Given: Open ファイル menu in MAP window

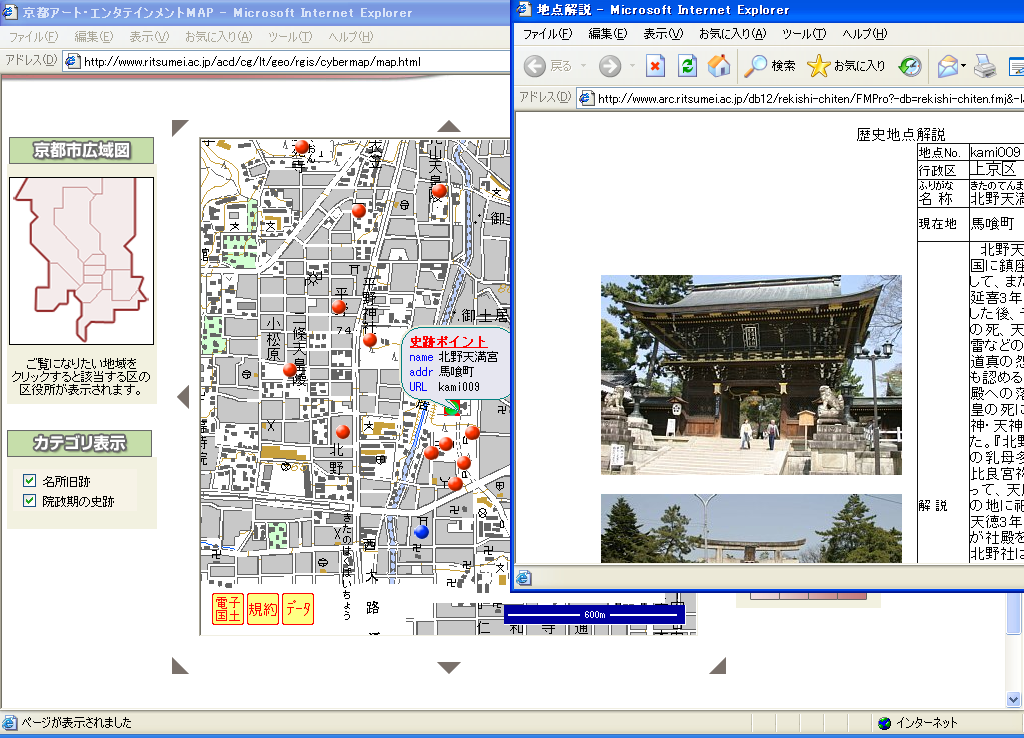Looking at the screenshot, I should click(x=33, y=37).
